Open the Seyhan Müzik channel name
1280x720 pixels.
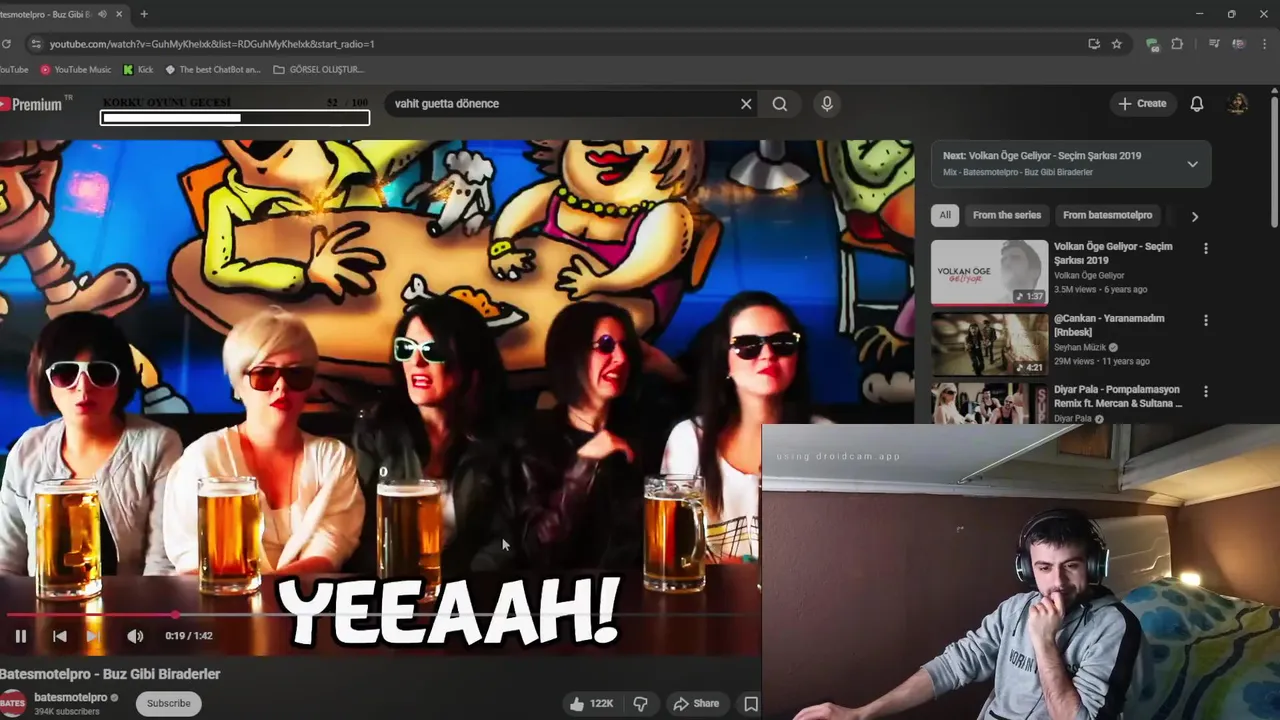[1080, 347]
